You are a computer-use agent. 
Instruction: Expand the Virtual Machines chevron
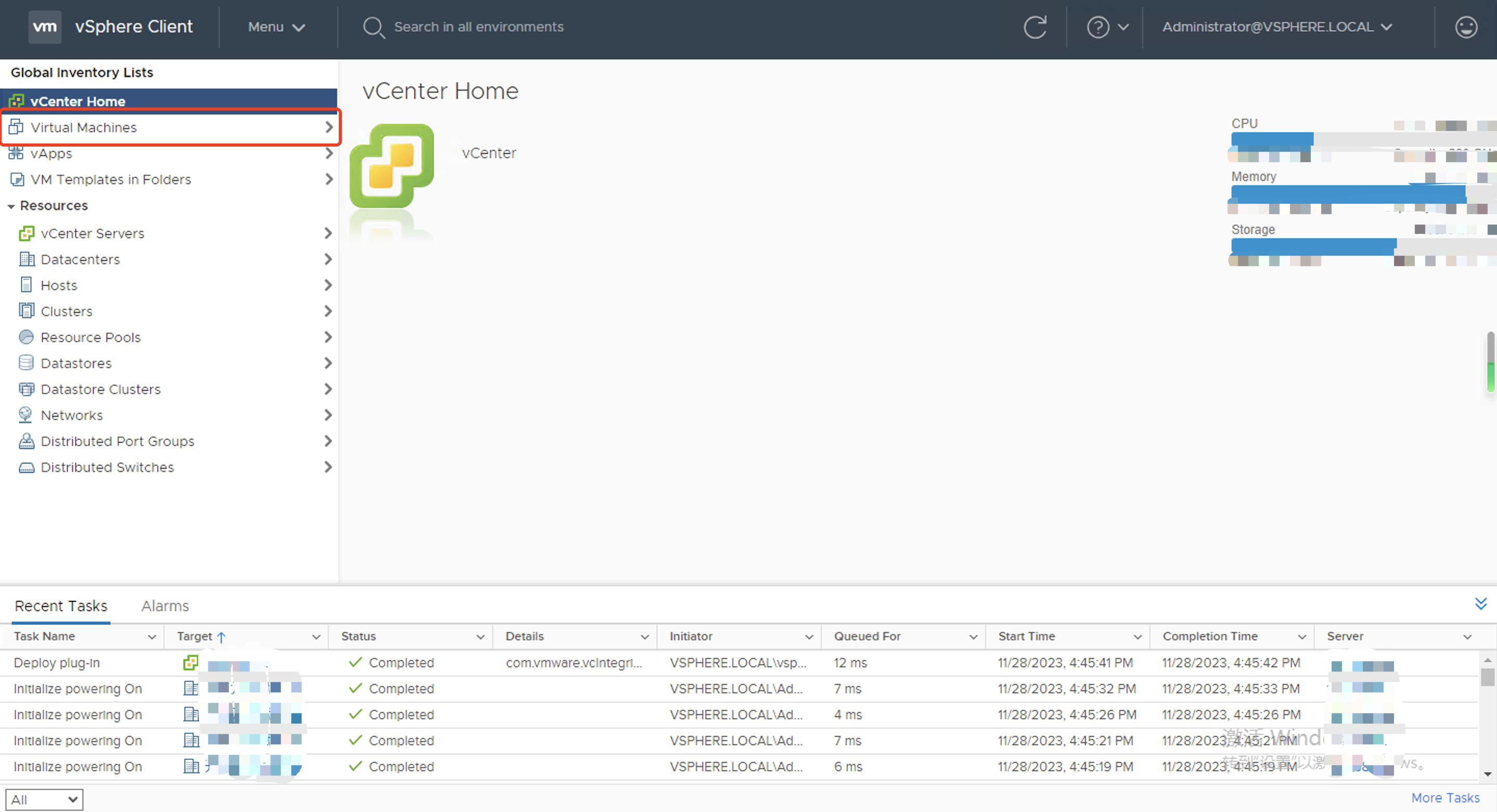[329, 127]
